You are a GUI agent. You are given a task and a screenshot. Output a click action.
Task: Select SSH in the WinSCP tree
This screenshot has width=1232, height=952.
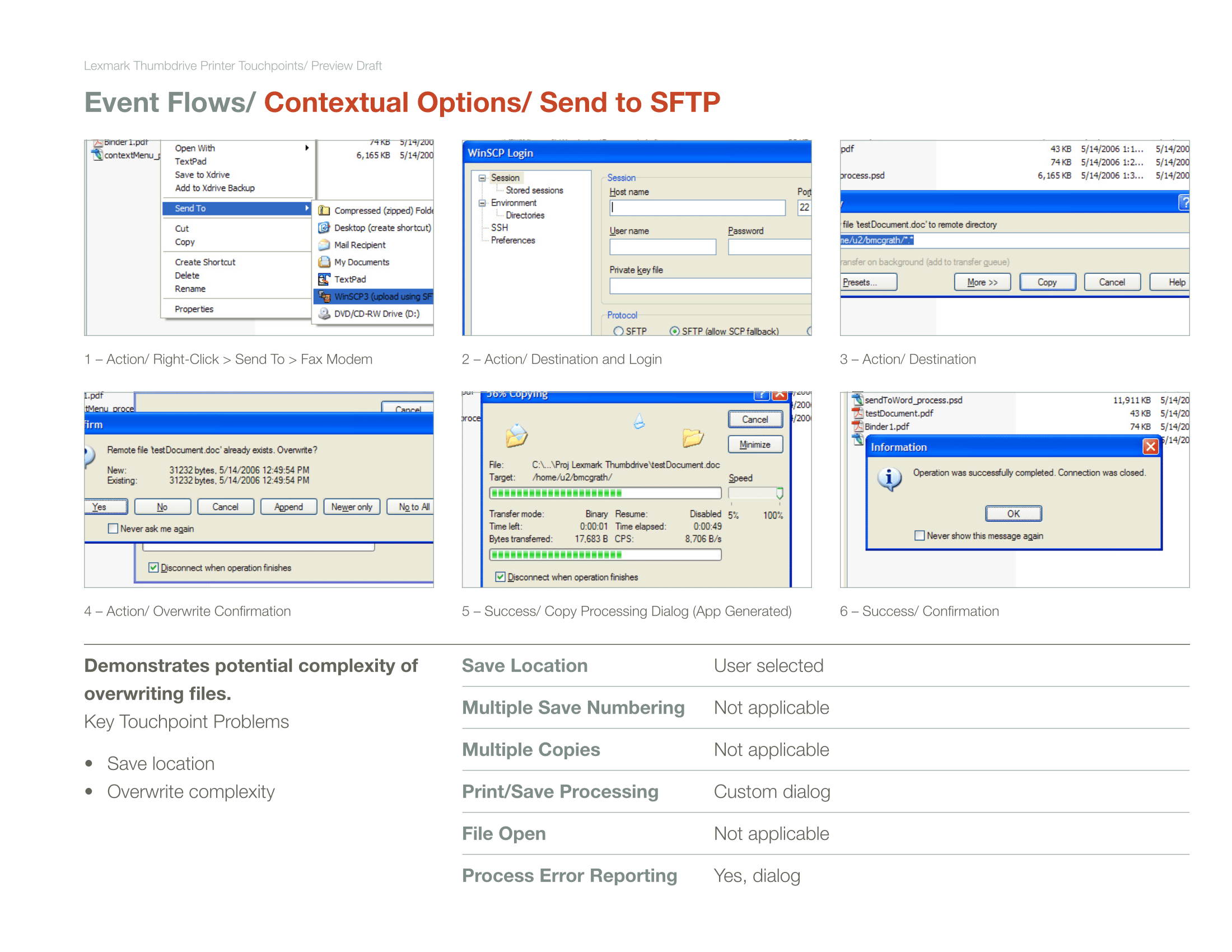click(499, 228)
